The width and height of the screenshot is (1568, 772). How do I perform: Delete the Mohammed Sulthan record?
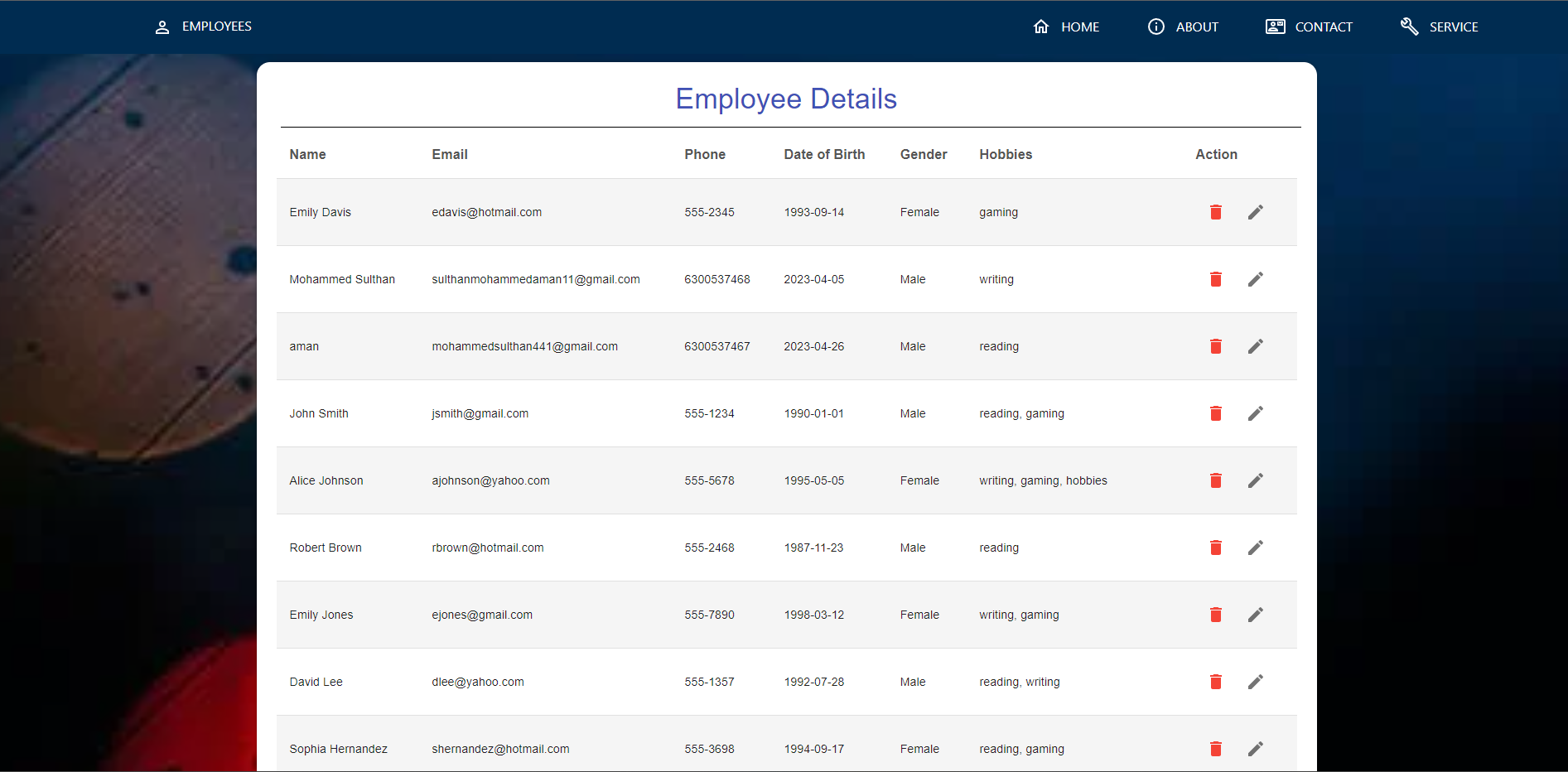tap(1215, 279)
